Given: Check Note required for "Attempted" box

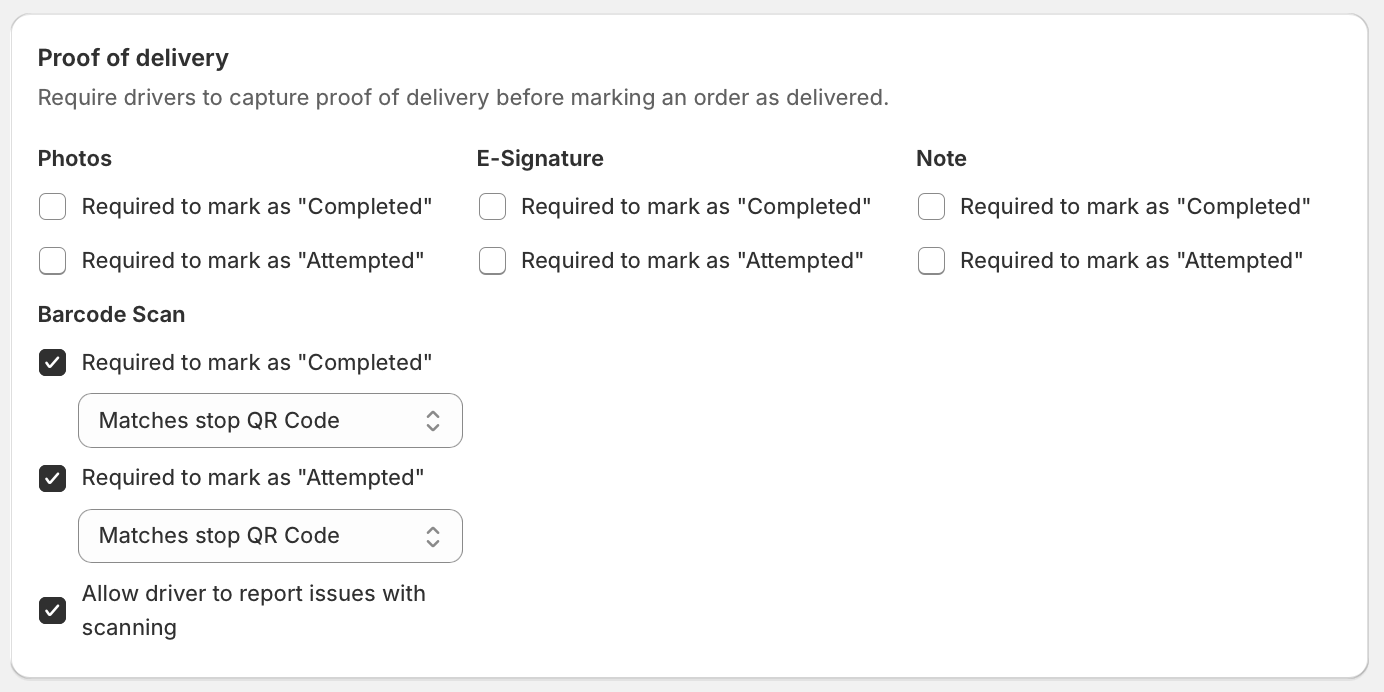Looking at the screenshot, I should [x=931, y=261].
